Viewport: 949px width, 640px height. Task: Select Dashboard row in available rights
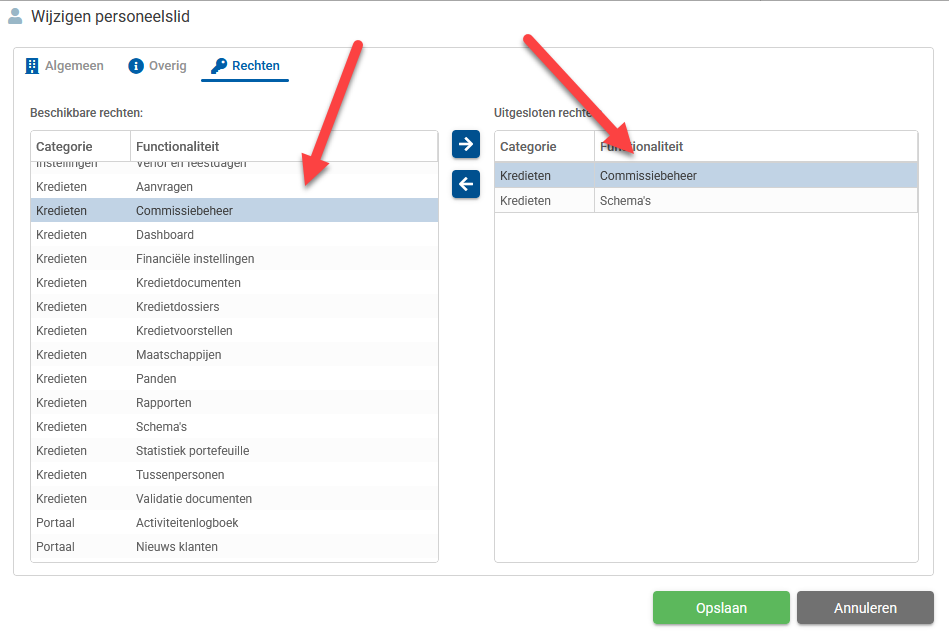pos(165,235)
